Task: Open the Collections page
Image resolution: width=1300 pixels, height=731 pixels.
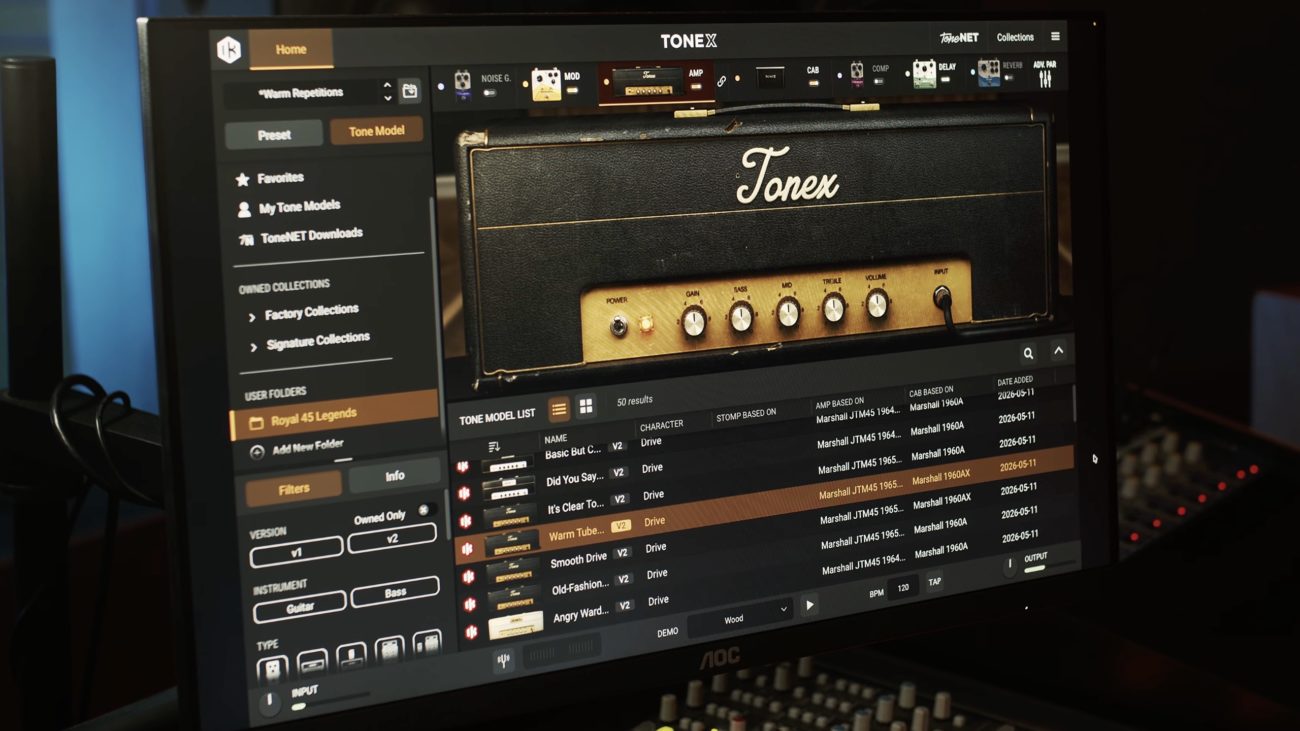Action: pyautogui.click(x=1015, y=37)
